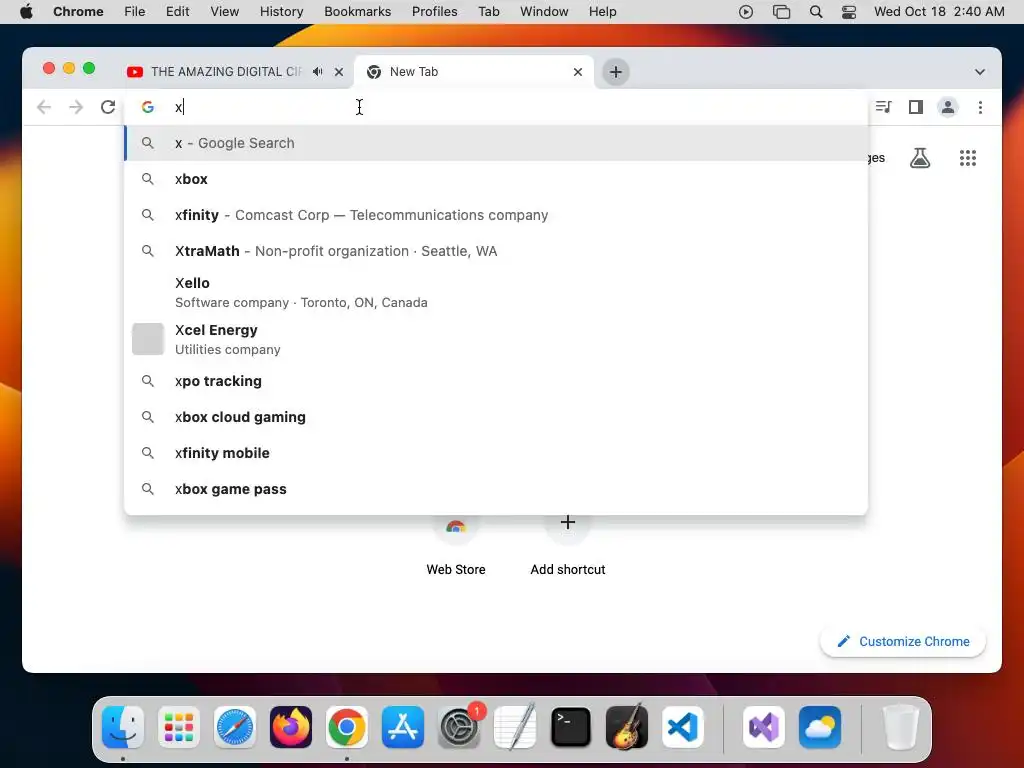This screenshot has height=768, width=1024.
Task: Choose the 'xbox cloud gaming' suggestion
Action: [496, 417]
